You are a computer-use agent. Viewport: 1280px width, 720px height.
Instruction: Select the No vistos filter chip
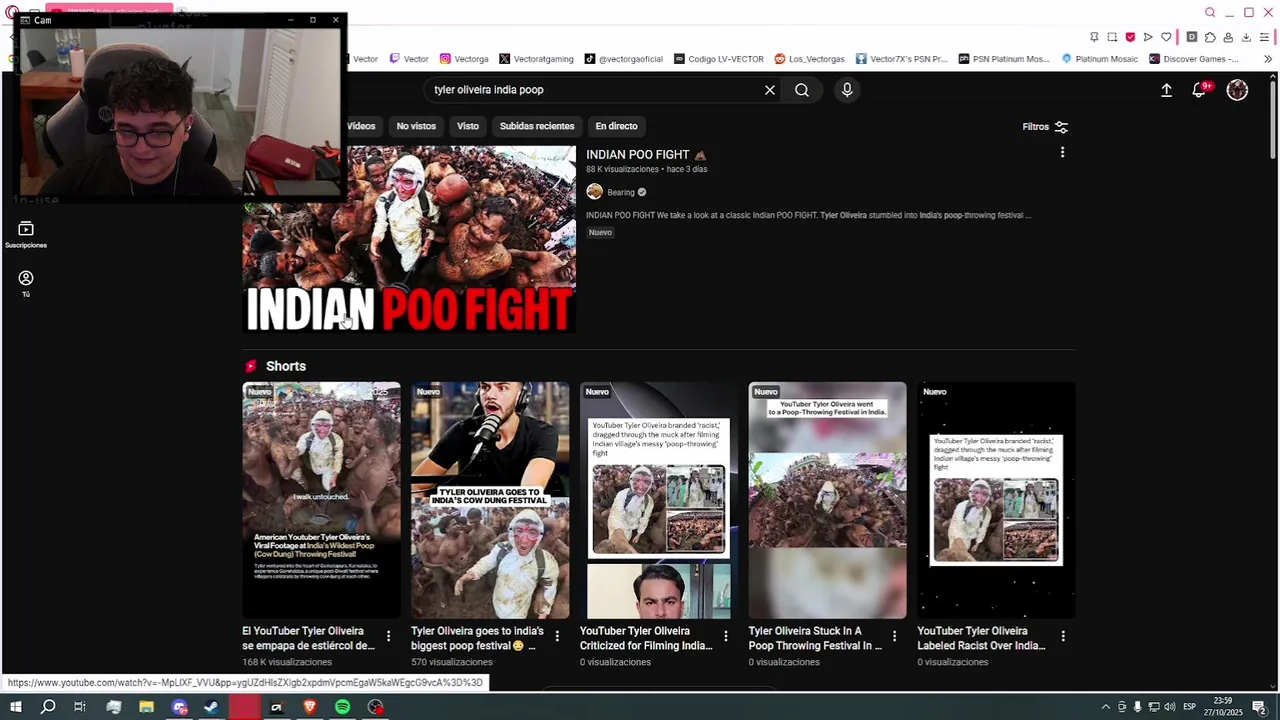pyautogui.click(x=416, y=126)
